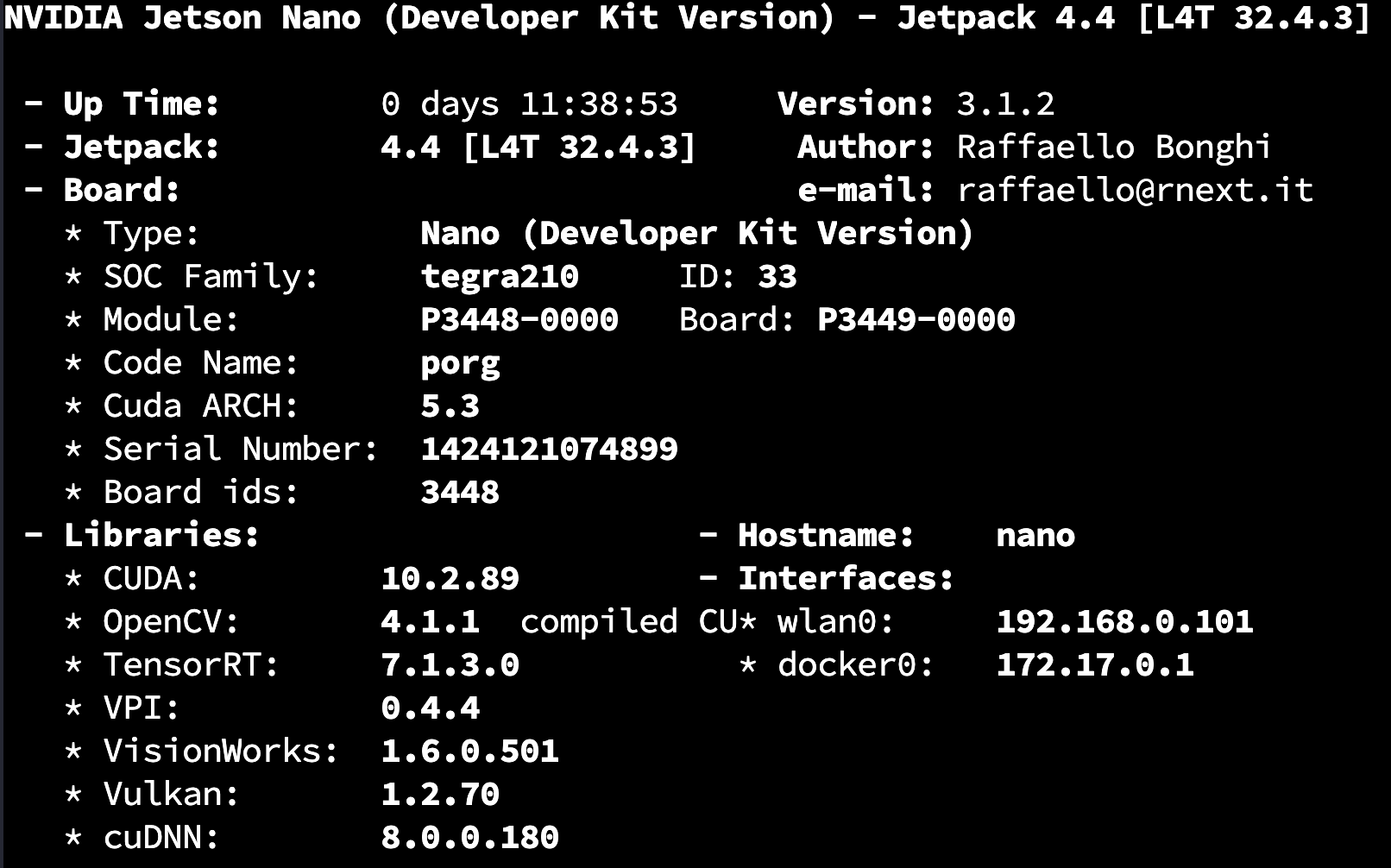Click the Vulkan version 1.2.70
The height and width of the screenshot is (868, 1391).
point(440,794)
